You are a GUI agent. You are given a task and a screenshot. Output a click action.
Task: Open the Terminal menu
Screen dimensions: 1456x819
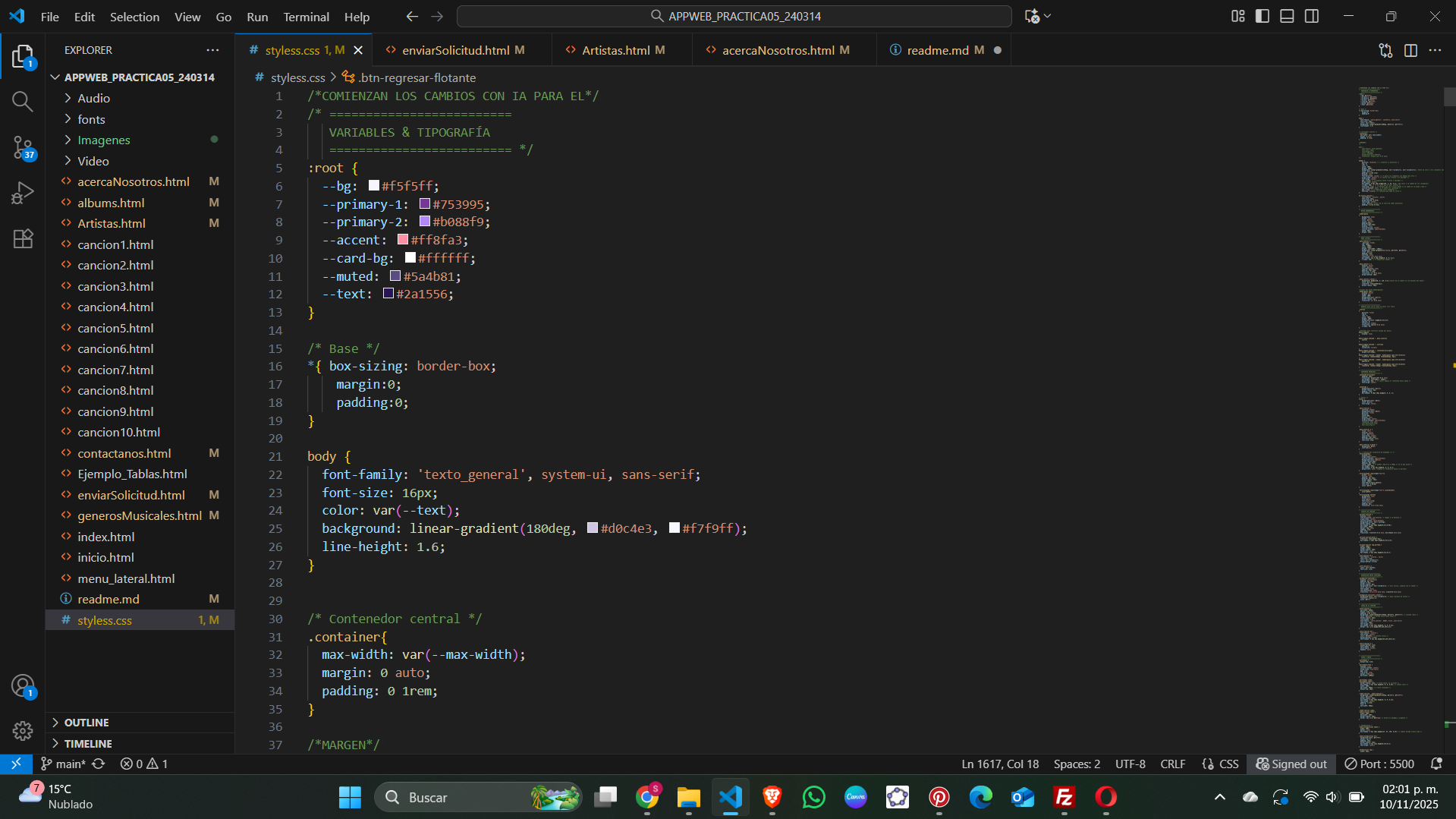(x=306, y=17)
